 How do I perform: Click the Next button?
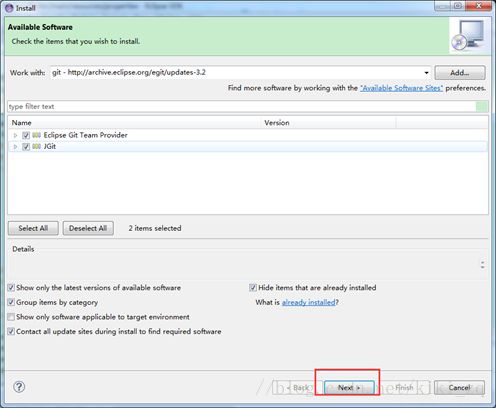(349, 388)
